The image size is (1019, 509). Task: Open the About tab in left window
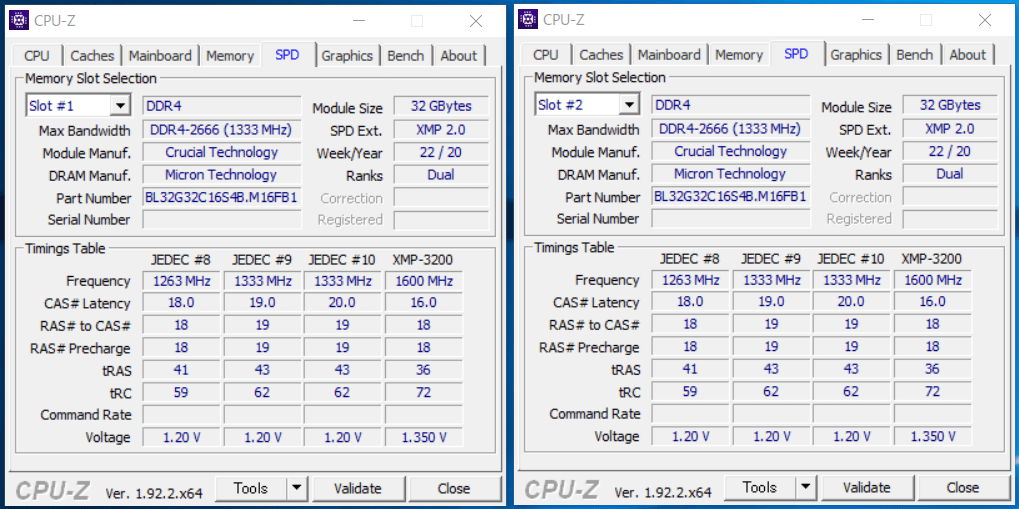tap(459, 56)
